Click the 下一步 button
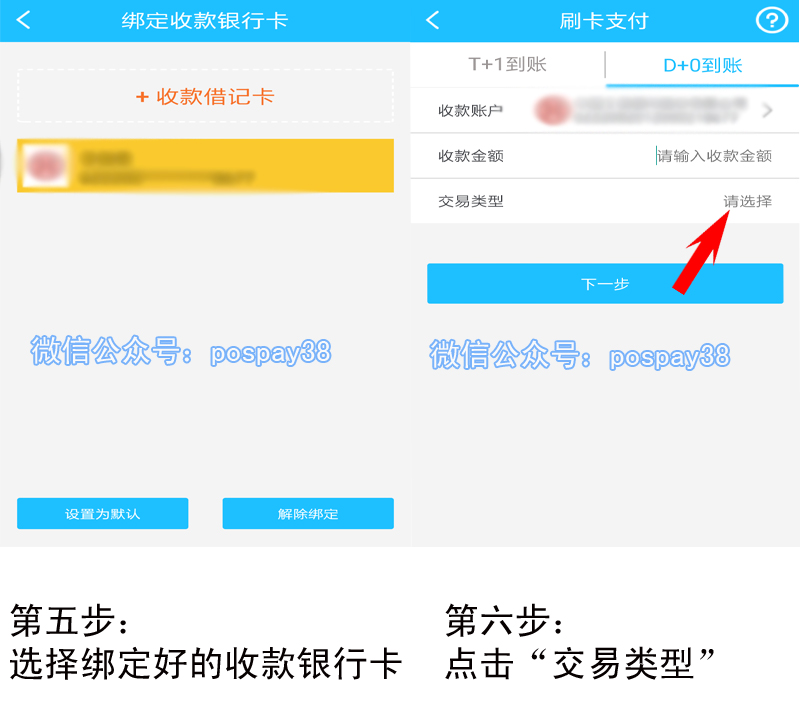The width and height of the screenshot is (800, 720). pyautogui.click(x=605, y=284)
